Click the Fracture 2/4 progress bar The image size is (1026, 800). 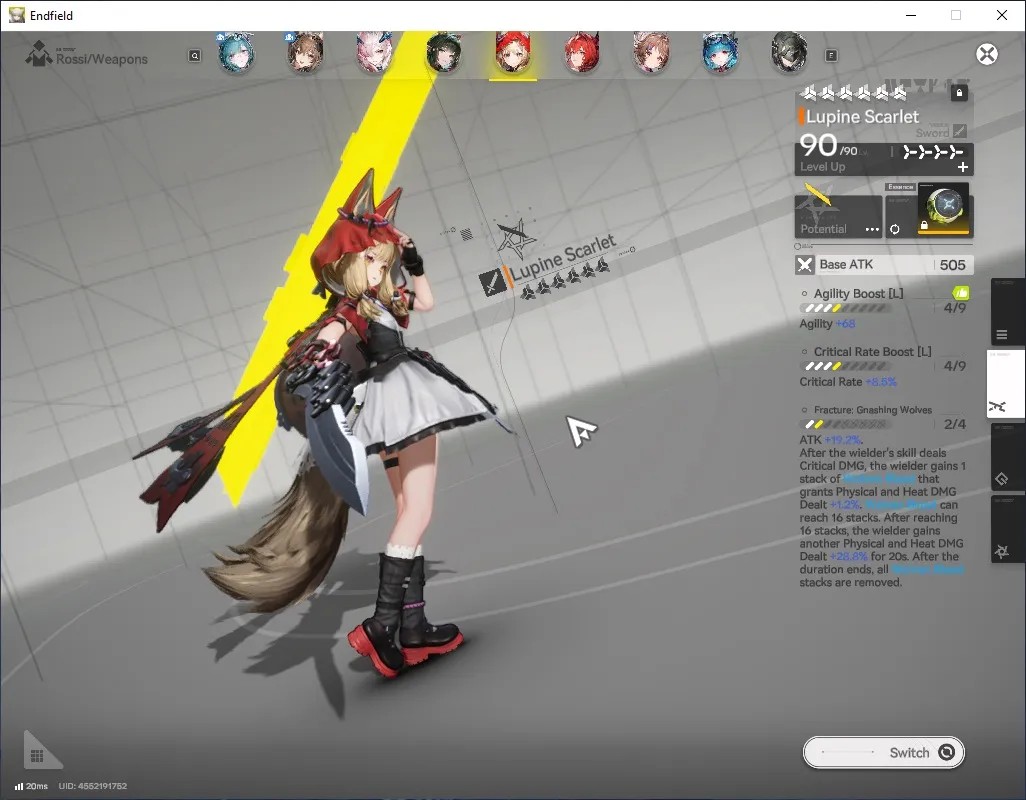coord(843,425)
